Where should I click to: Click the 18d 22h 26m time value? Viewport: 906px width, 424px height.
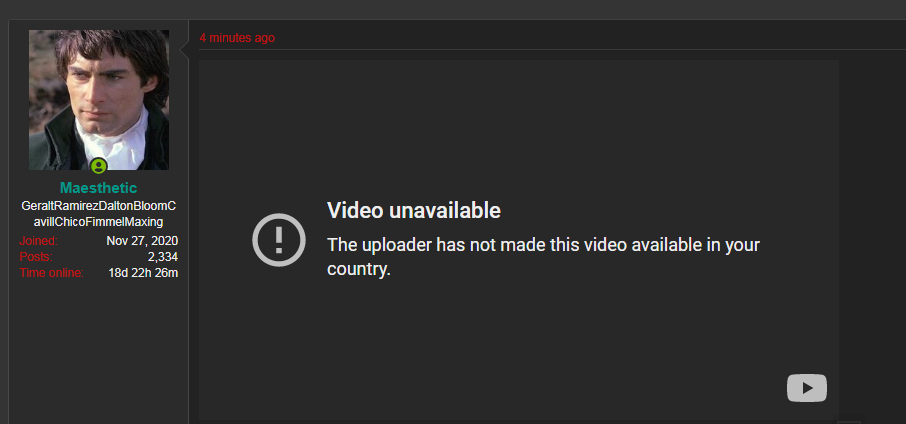143,273
